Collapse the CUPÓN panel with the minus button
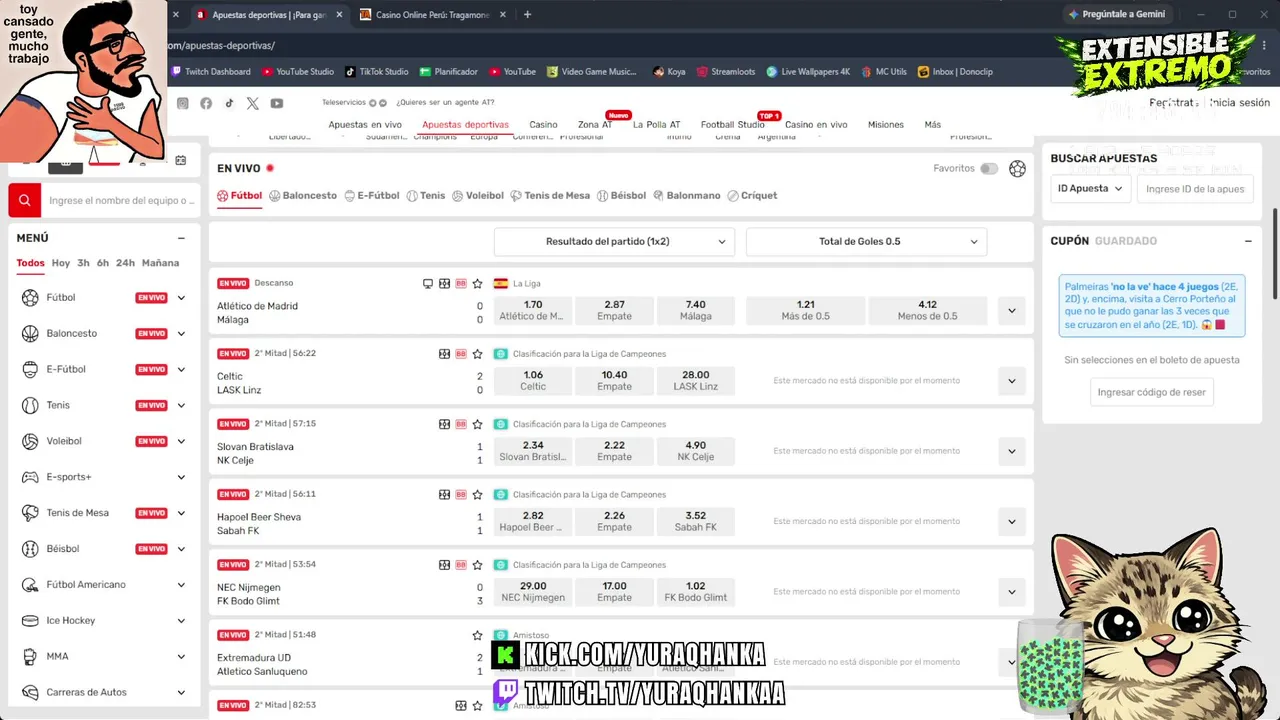1280x720 pixels. pyautogui.click(x=1248, y=241)
